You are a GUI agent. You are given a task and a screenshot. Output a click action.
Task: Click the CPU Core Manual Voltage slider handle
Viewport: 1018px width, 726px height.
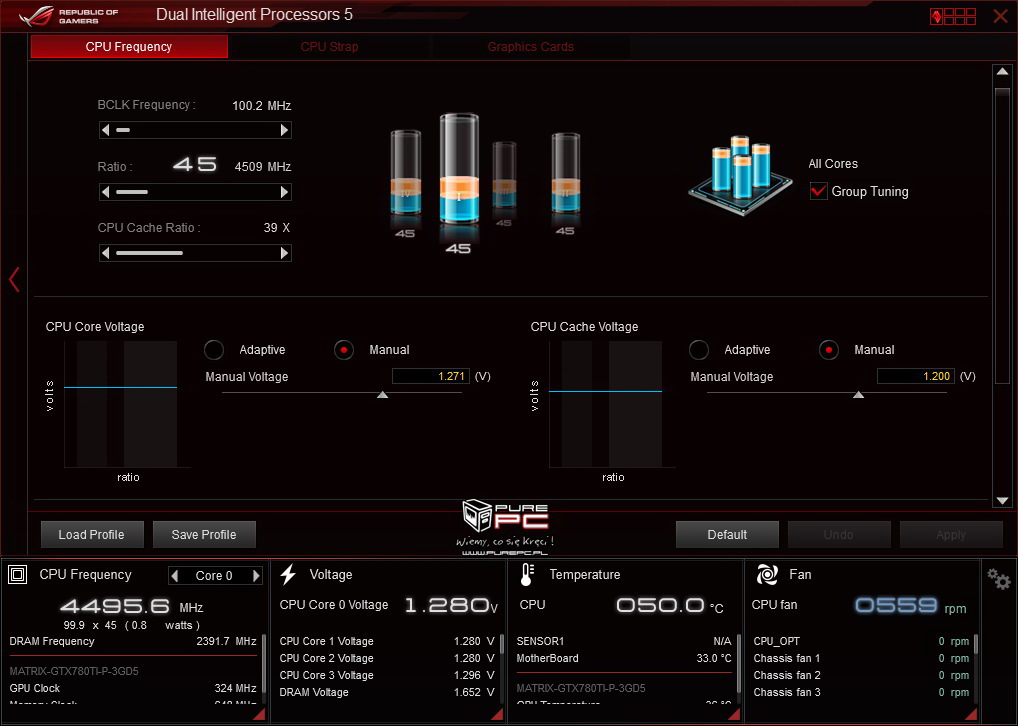pos(382,395)
